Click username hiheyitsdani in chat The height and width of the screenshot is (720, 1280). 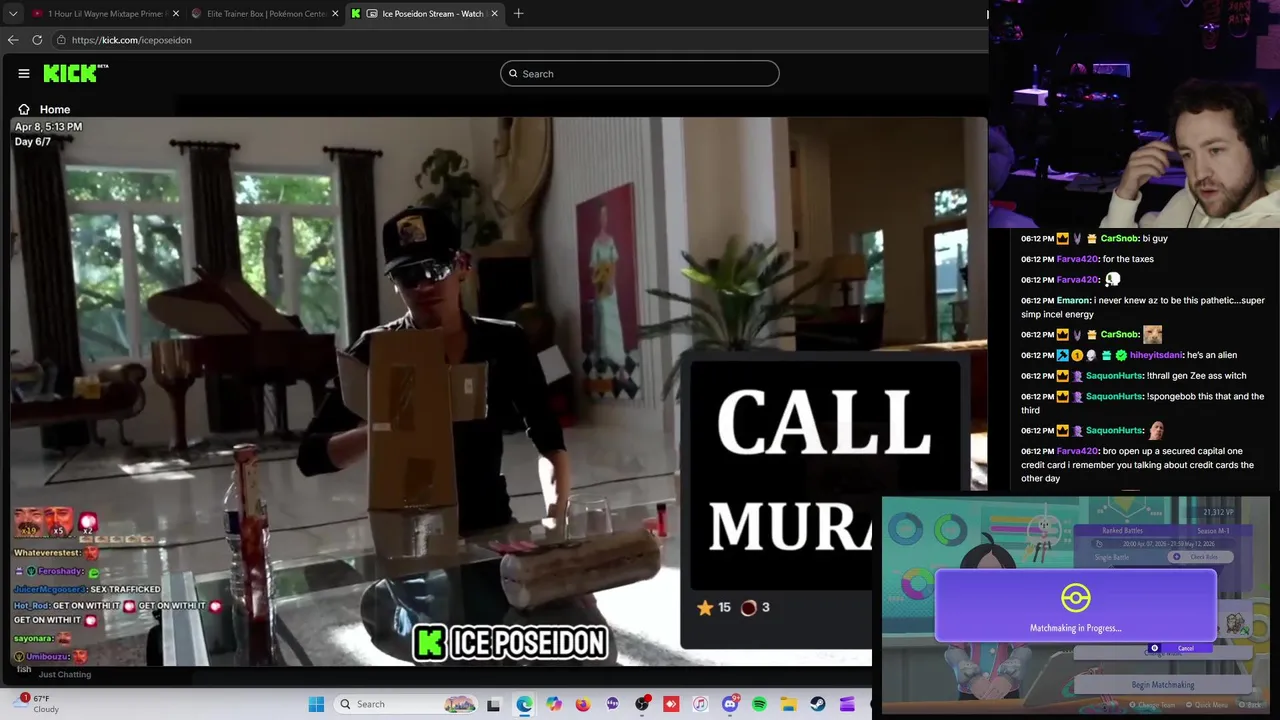(x=1156, y=355)
